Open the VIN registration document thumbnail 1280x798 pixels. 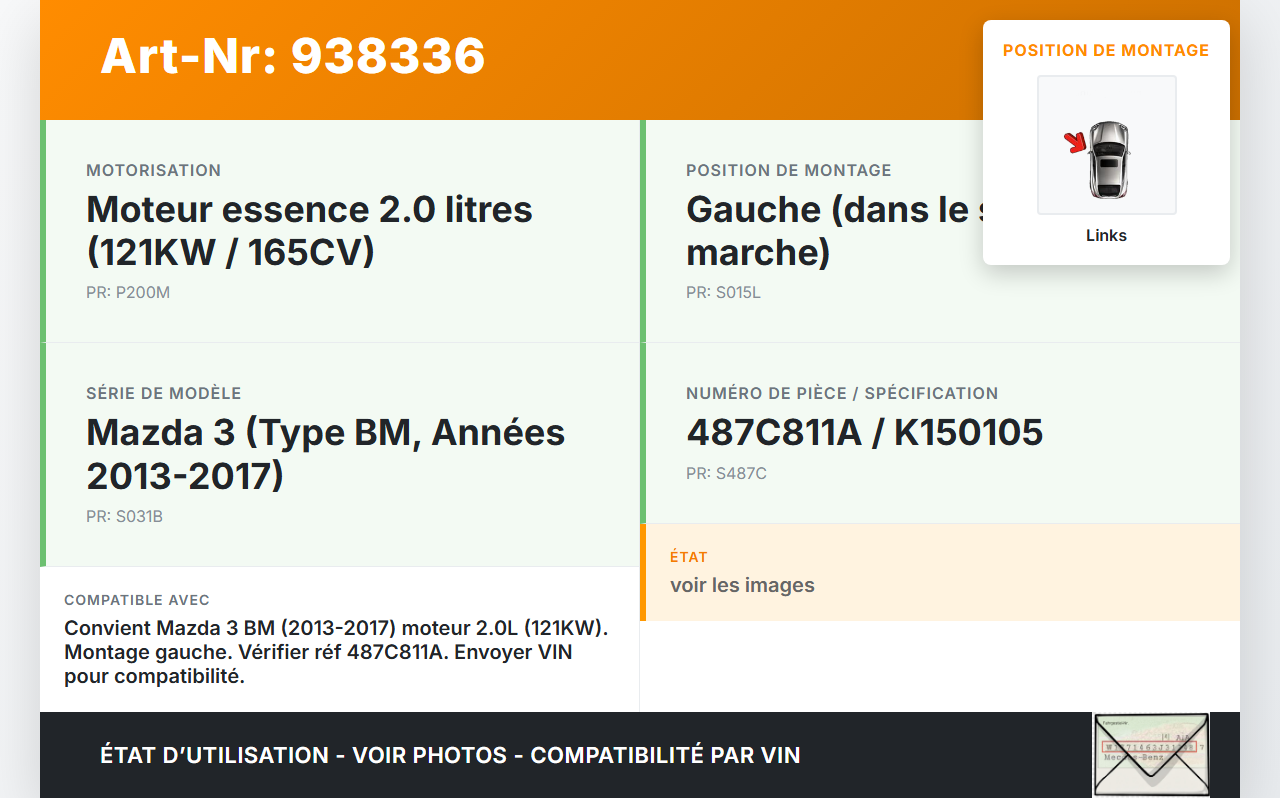tap(1151, 754)
